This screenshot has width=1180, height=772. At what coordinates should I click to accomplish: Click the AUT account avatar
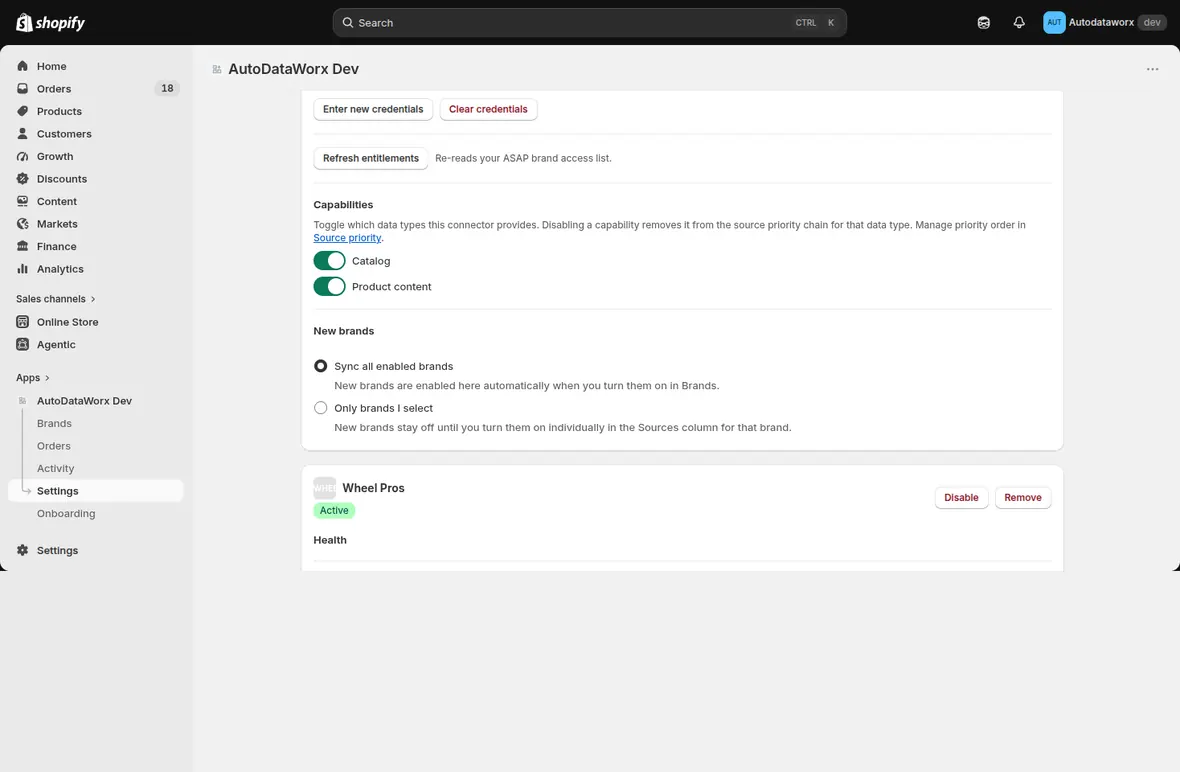coord(1054,23)
